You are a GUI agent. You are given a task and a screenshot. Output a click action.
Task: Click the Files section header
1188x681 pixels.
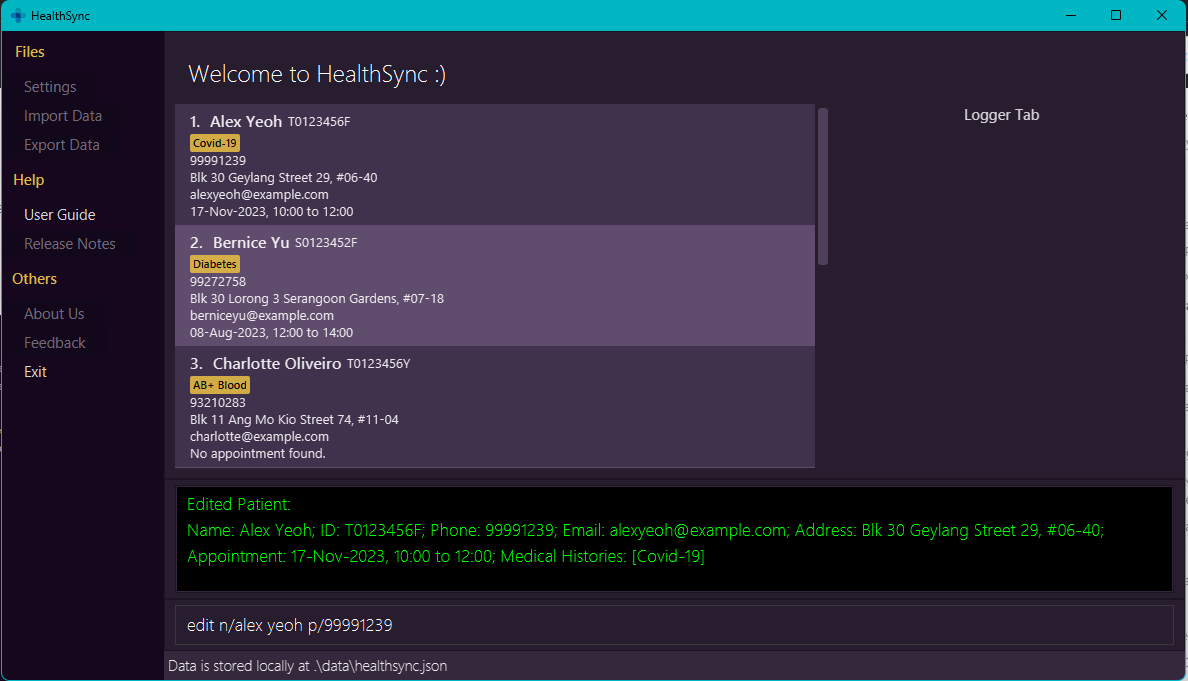click(x=30, y=52)
